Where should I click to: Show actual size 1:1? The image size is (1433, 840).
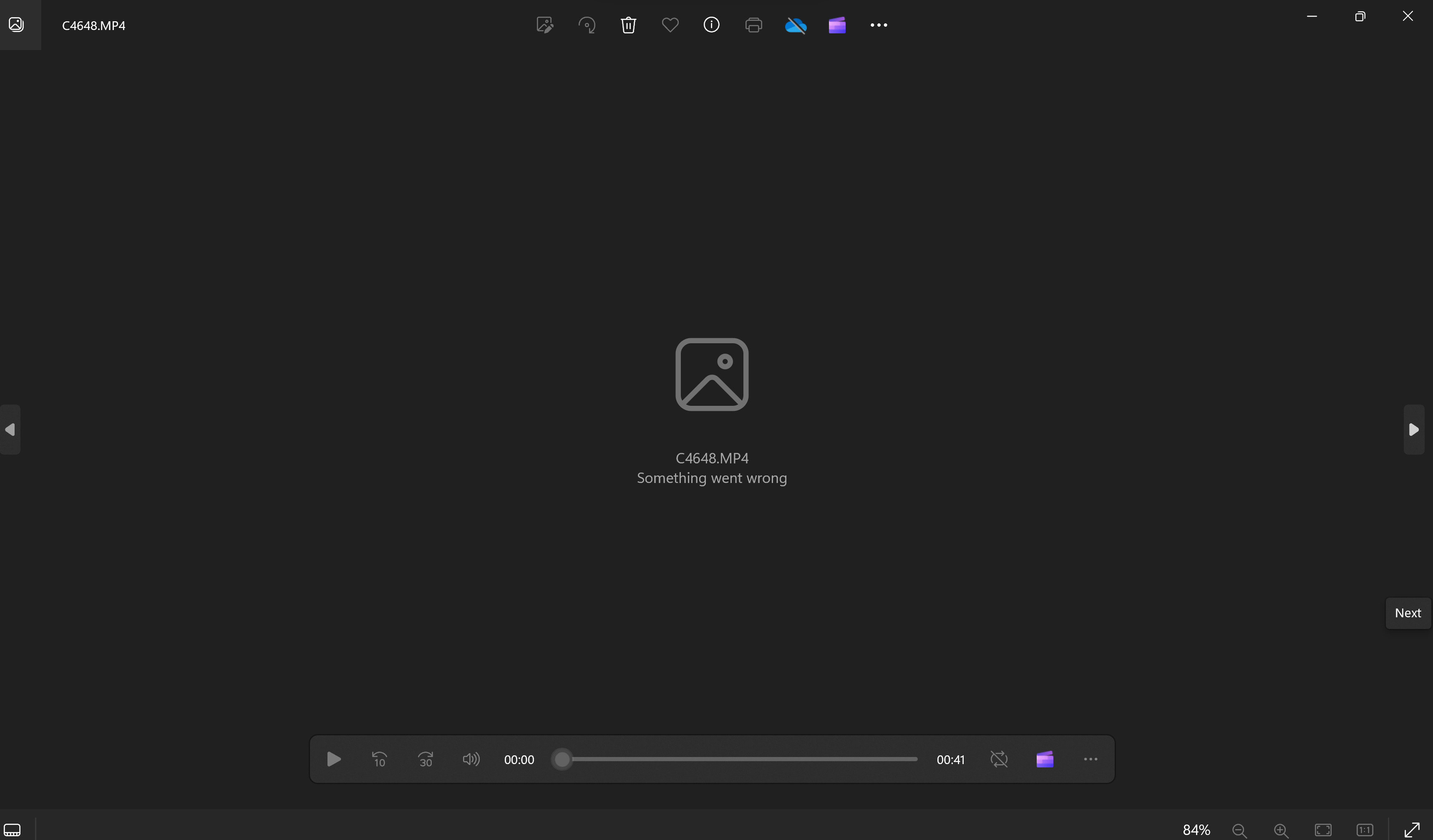pyautogui.click(x=1365, y=830)
